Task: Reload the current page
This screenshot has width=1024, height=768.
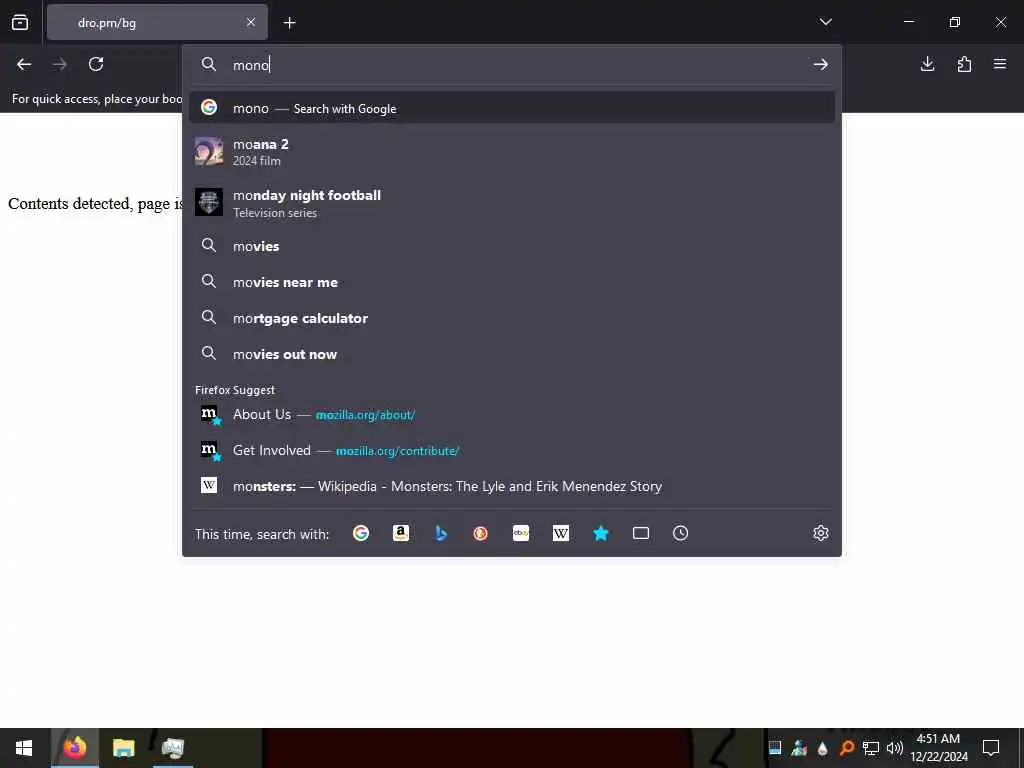Action: pos(96,64)
